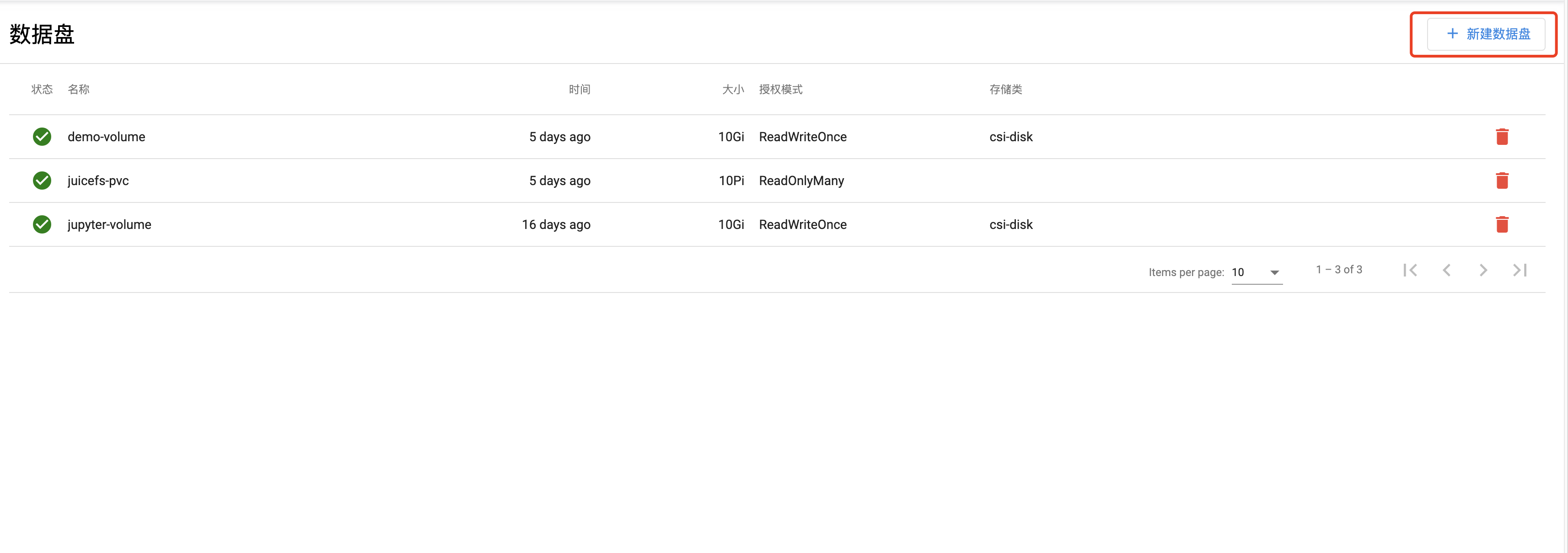
Task: Click the 10Pi size value
Action: pyautogui.click(x=731, y=181)
